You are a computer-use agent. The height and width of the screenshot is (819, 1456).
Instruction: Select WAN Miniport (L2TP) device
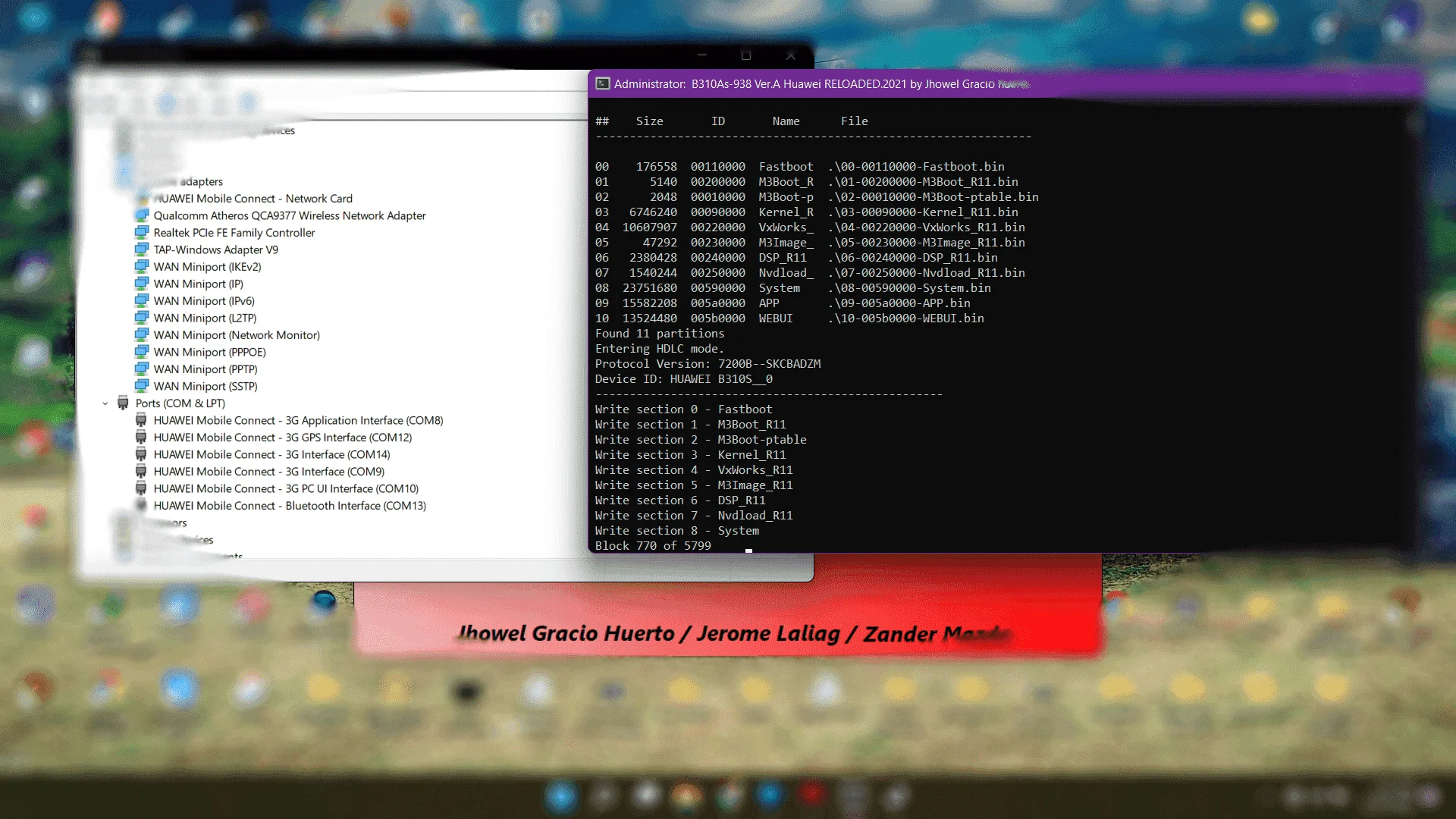205,318
